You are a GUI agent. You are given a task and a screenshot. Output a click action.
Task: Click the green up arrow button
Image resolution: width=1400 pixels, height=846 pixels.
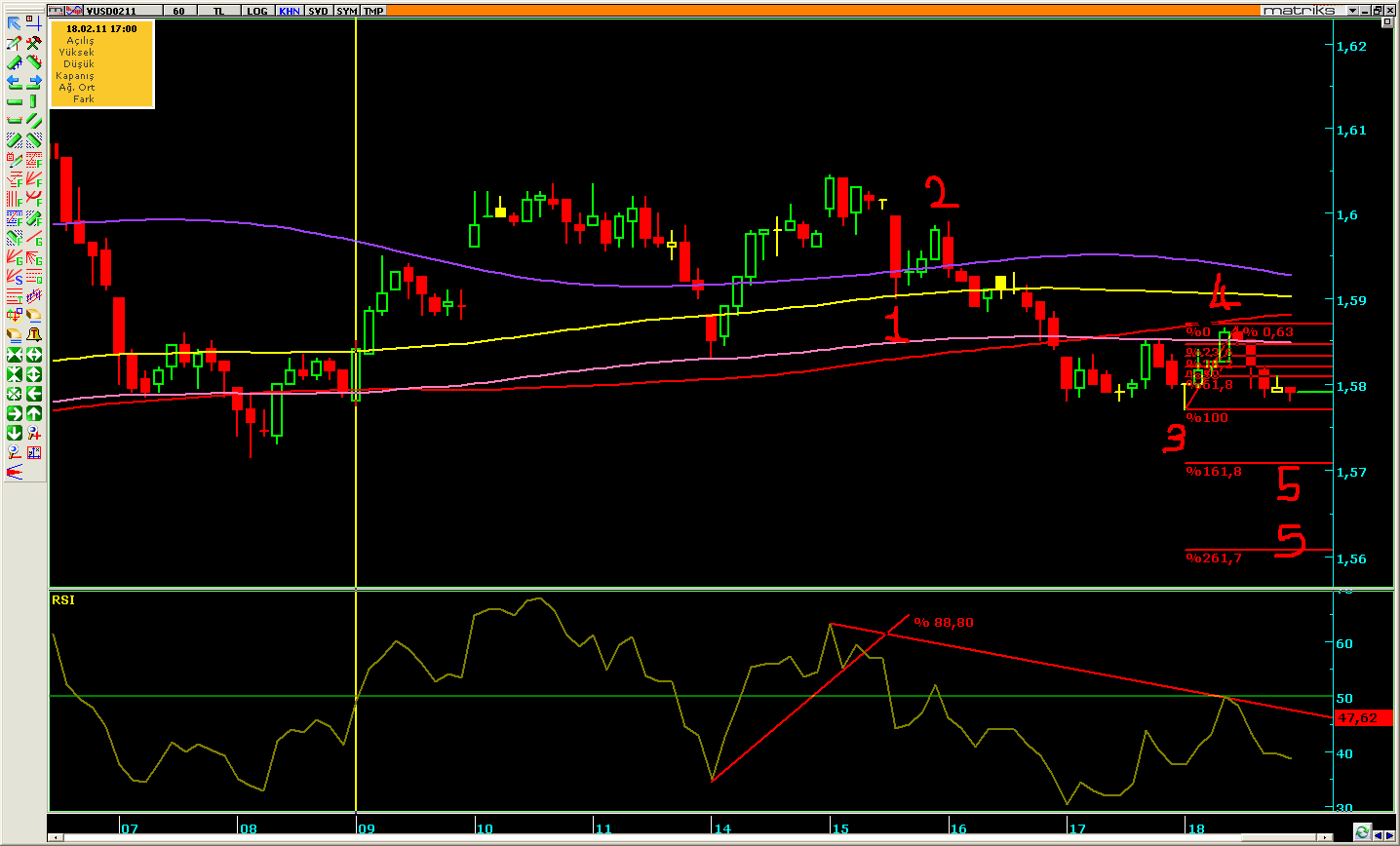click(33, 413)
